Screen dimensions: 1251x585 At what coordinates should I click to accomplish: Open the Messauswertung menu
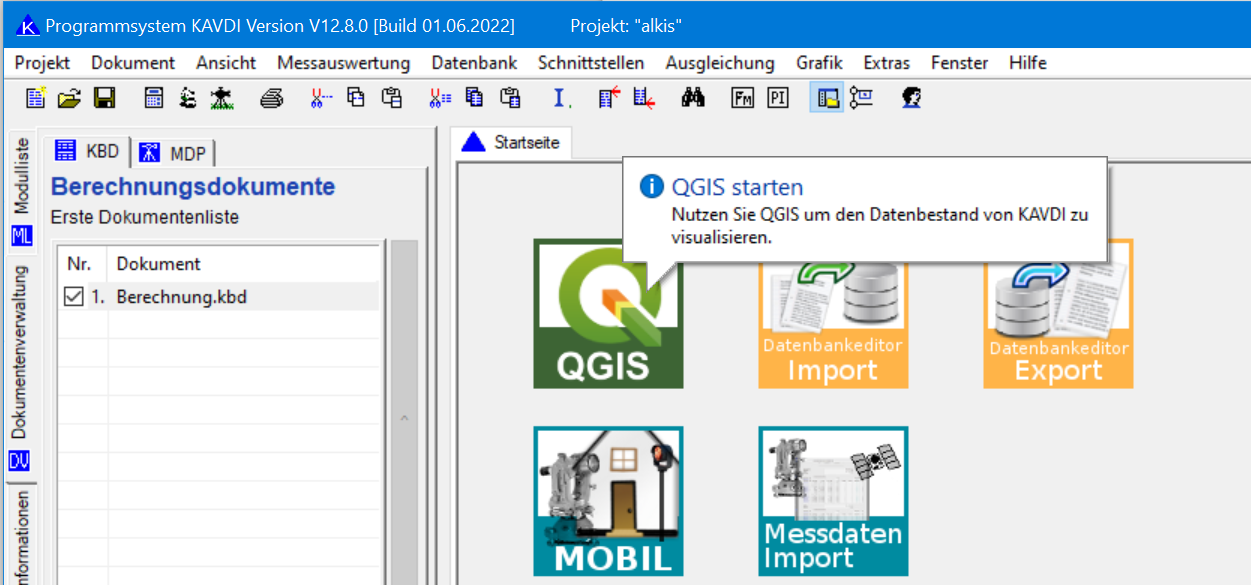pos(343,63)
